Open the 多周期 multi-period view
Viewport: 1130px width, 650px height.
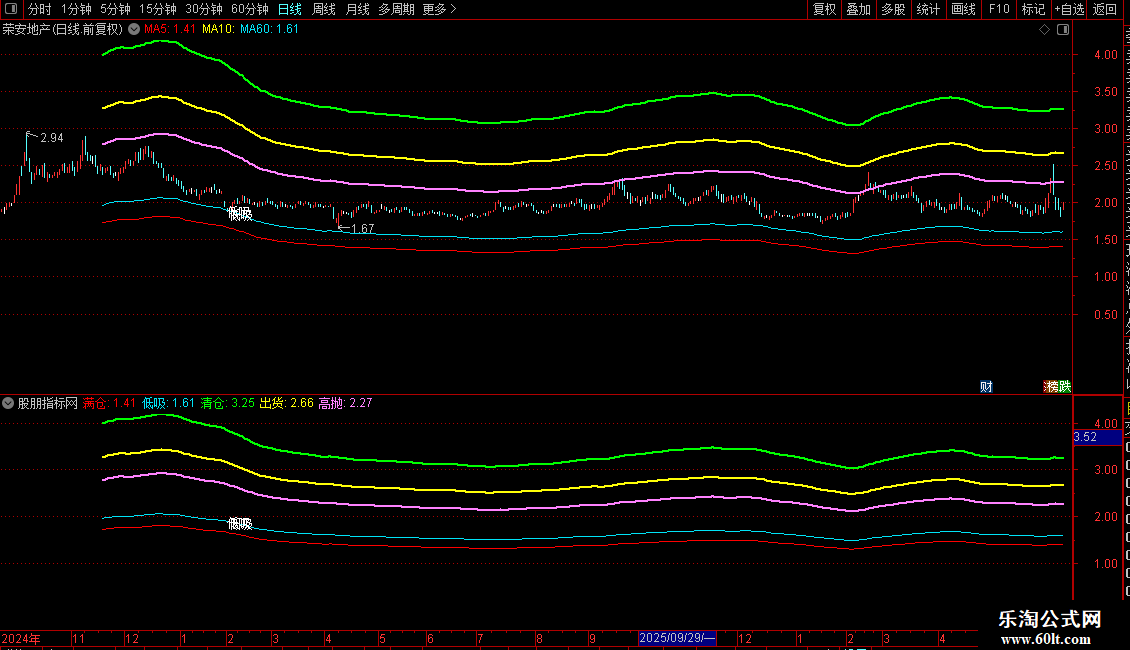coord(396,9)
